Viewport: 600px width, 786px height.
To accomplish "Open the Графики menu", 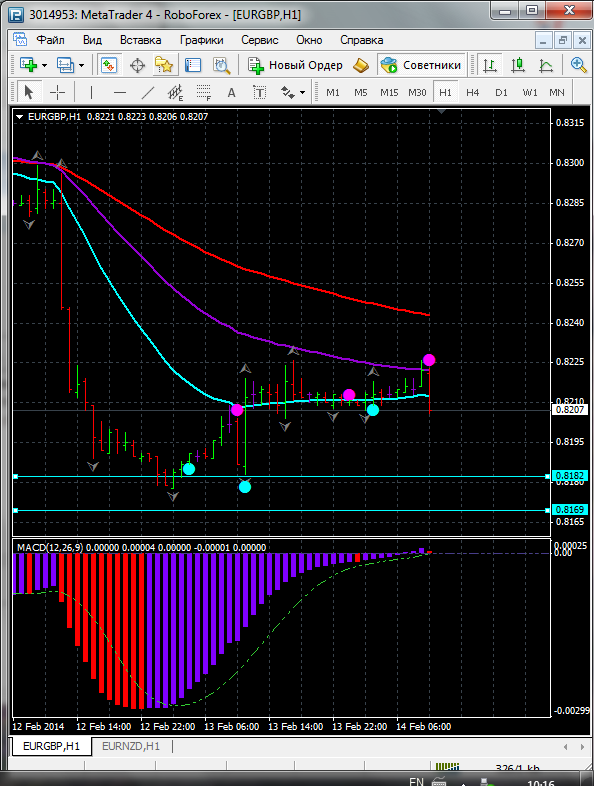I will (202, 40).
